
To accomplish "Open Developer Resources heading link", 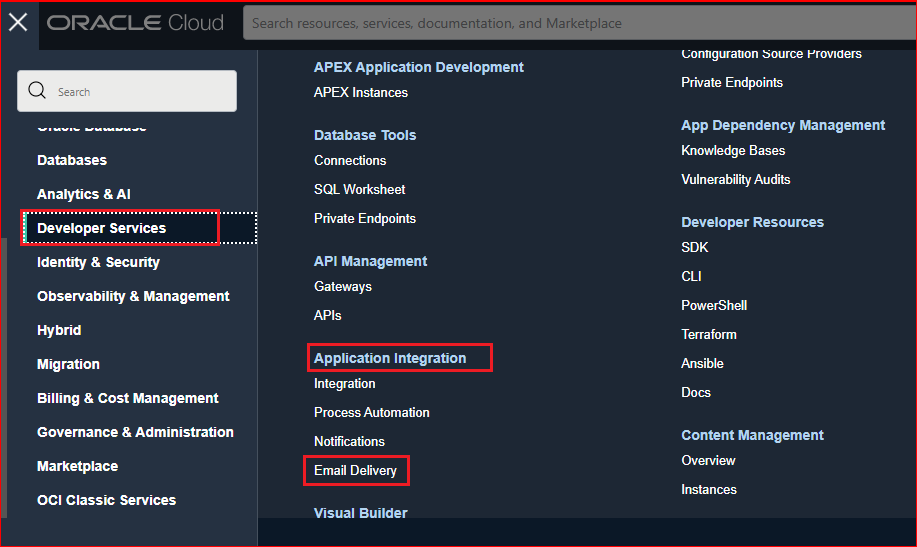I will [x=752, y=222].
